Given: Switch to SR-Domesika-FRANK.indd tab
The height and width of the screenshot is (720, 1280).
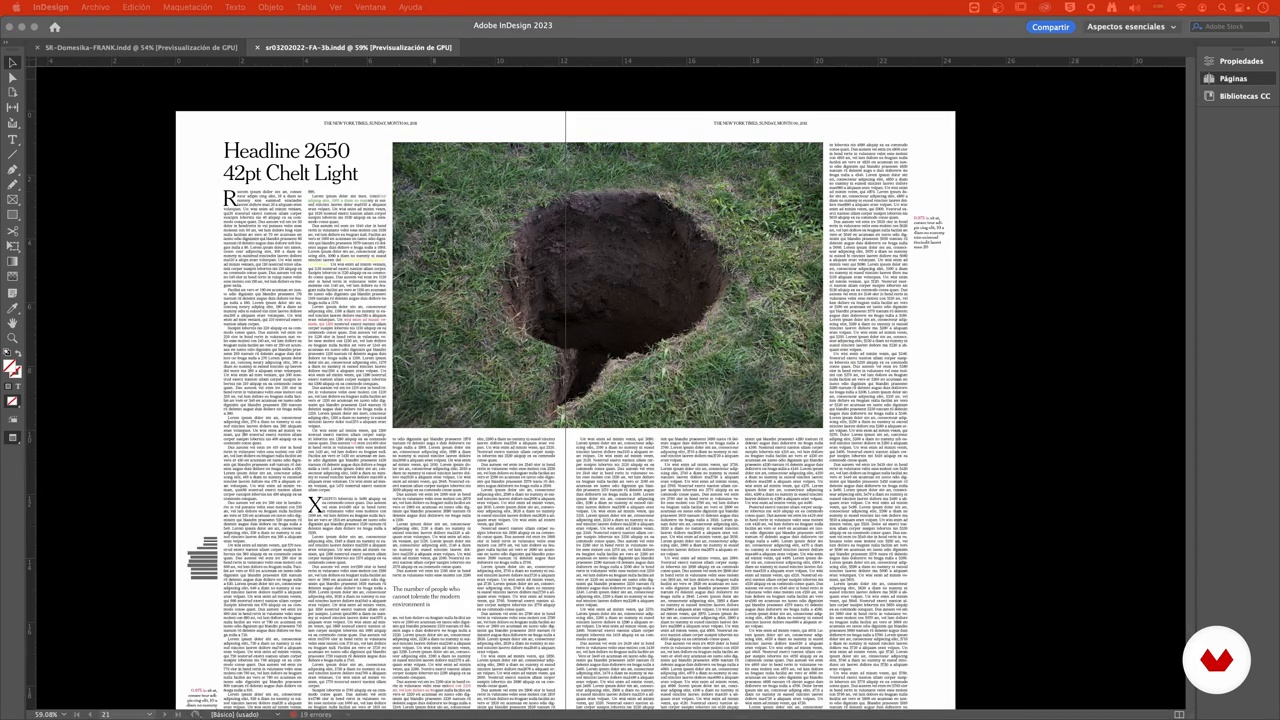Looking at the screenshot, I should (141, 47).
